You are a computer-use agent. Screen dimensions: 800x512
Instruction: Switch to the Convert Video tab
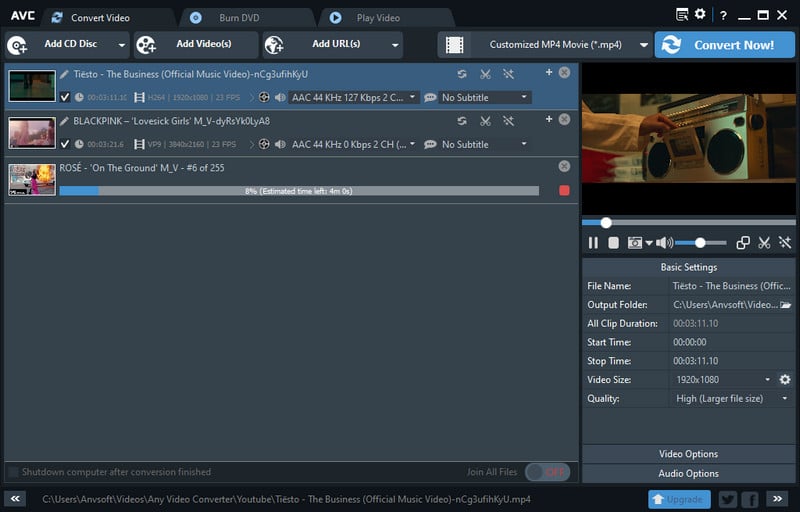tap(108, 18)
